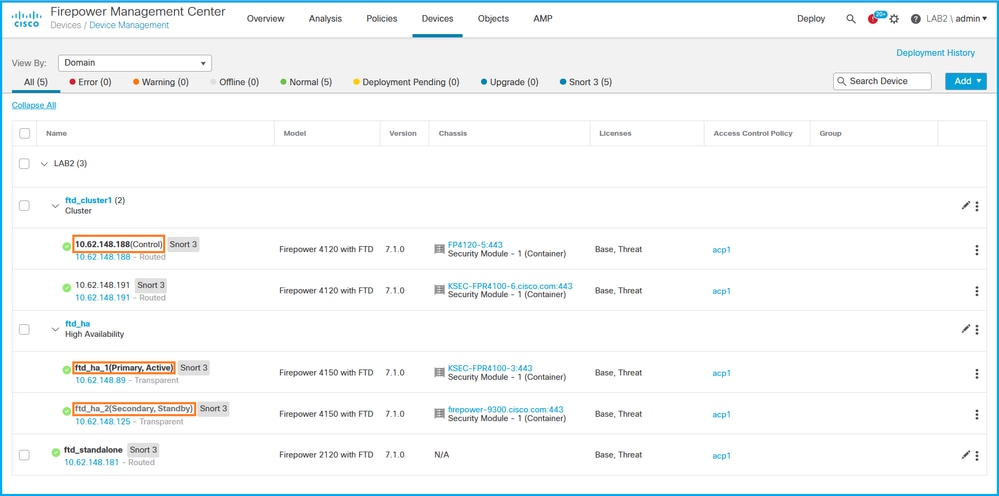Screen dimensions: 999x496
Task: Open the View By Domain dropdown
Action: pos(134,63)
